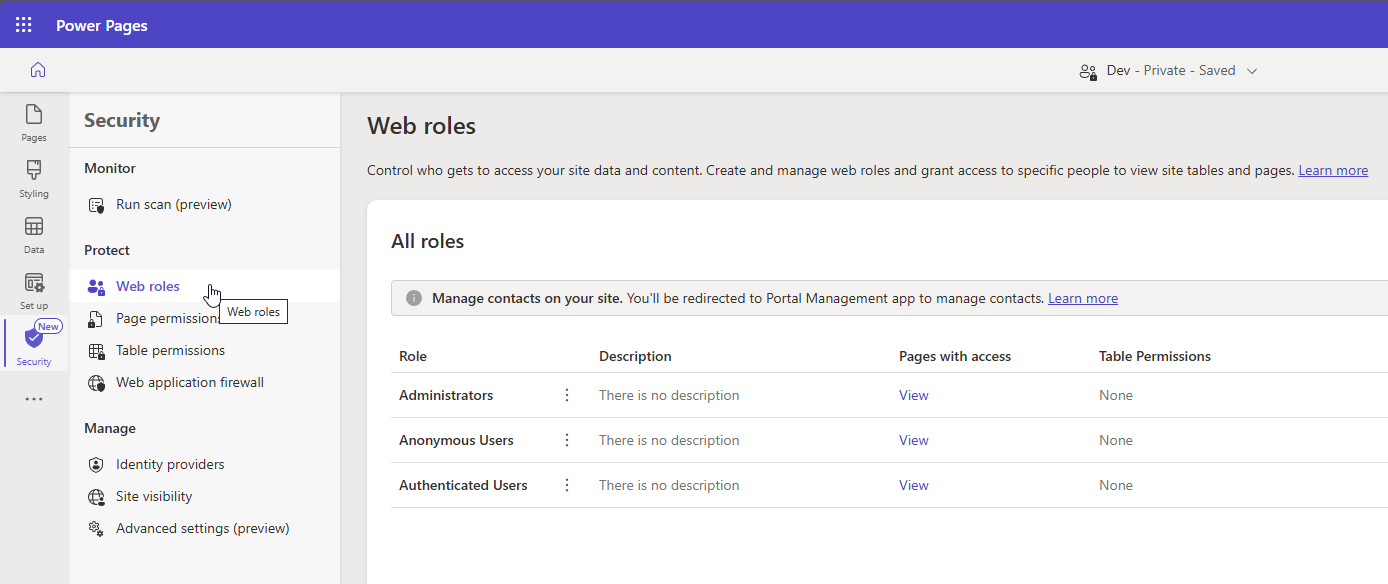The height and width of the screenshot is (584, 1388).
Task: Click the "Web roles" page heading
Action: pos(422,126)
